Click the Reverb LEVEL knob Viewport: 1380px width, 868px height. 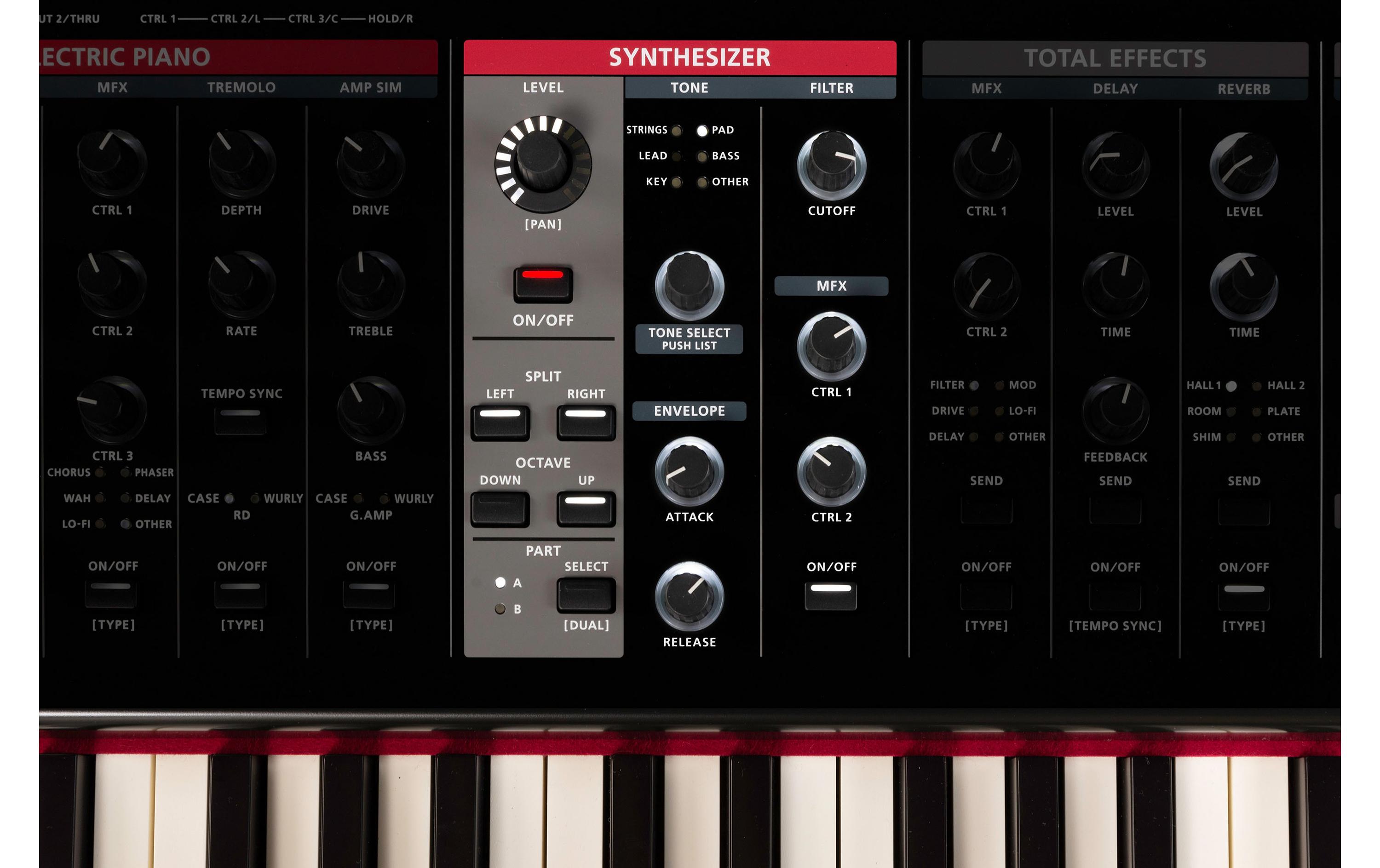(x=1243, y=167)
